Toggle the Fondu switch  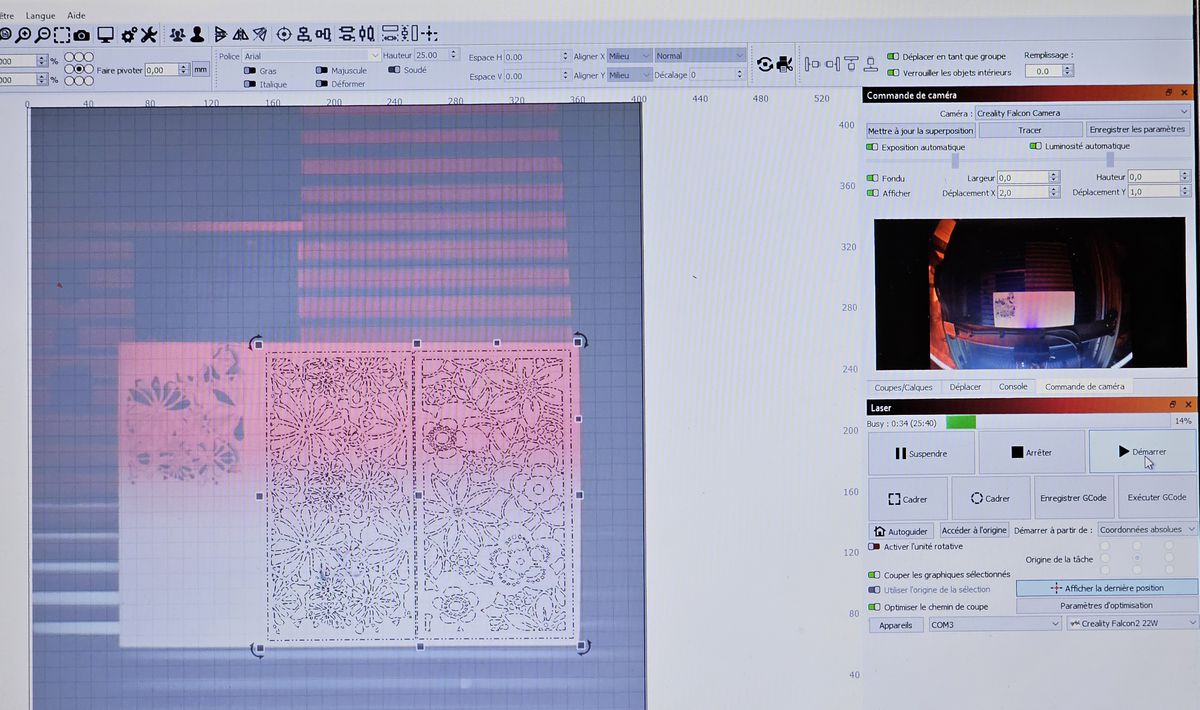[873, 178]
